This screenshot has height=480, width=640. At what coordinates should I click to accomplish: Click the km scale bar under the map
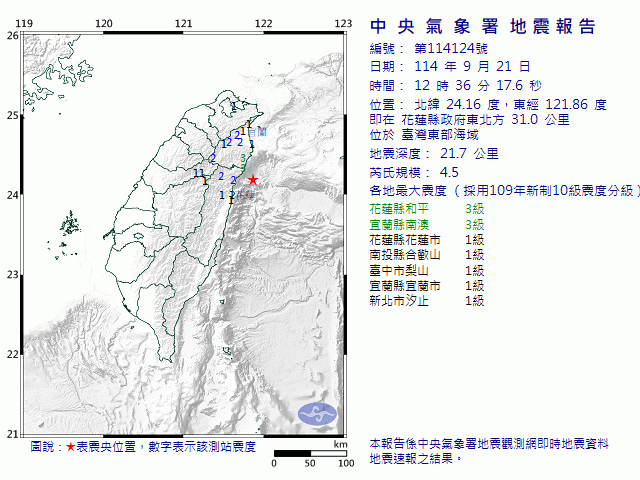(310, 454)
